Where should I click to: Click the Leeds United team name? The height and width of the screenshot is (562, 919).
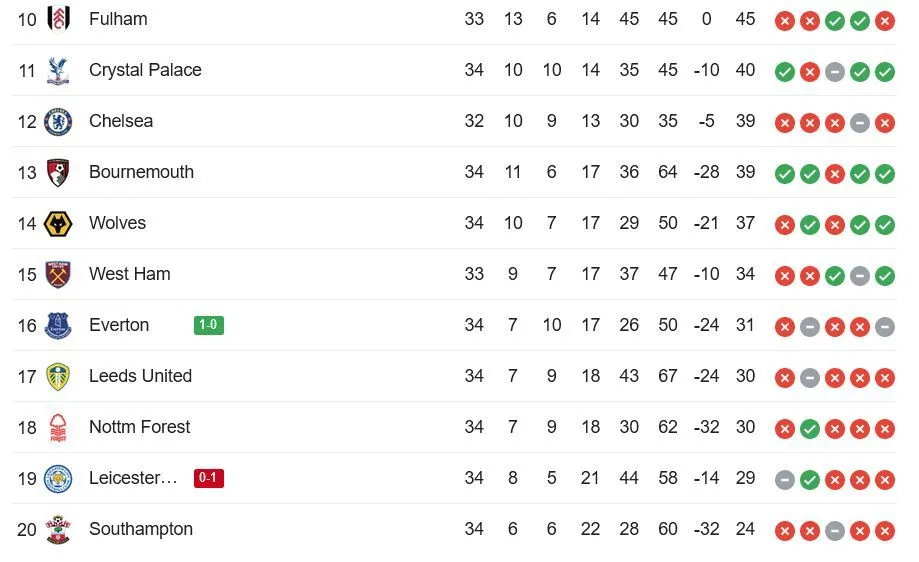(140, 376)
